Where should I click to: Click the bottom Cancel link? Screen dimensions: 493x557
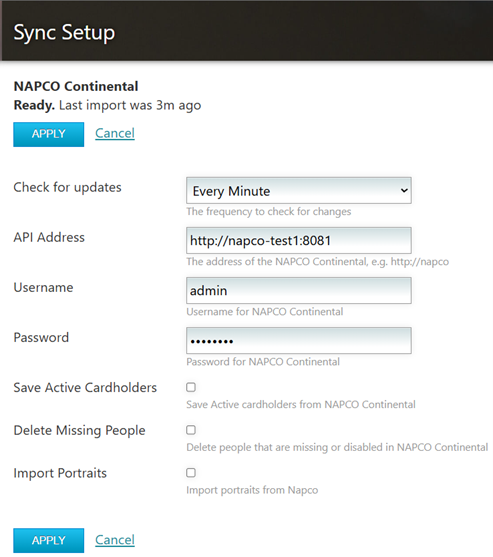point(115,540)
